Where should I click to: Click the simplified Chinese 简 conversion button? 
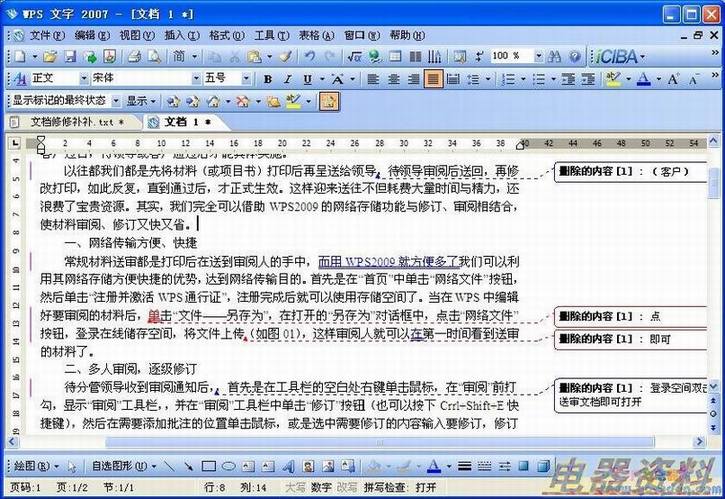179,57
